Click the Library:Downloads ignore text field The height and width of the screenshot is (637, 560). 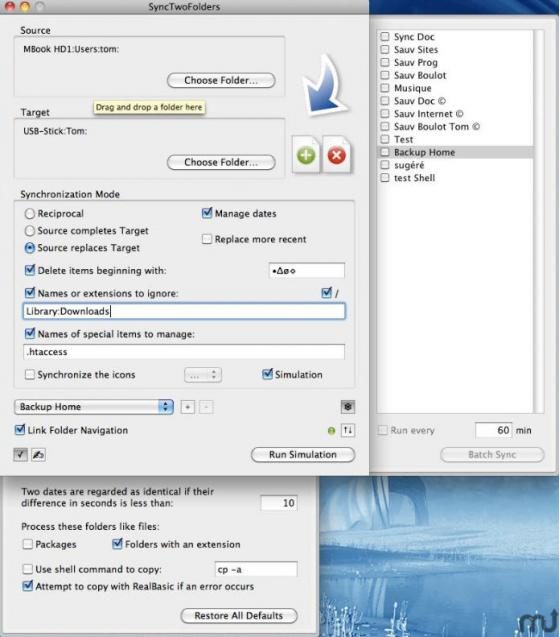click(x=184, y=311)
